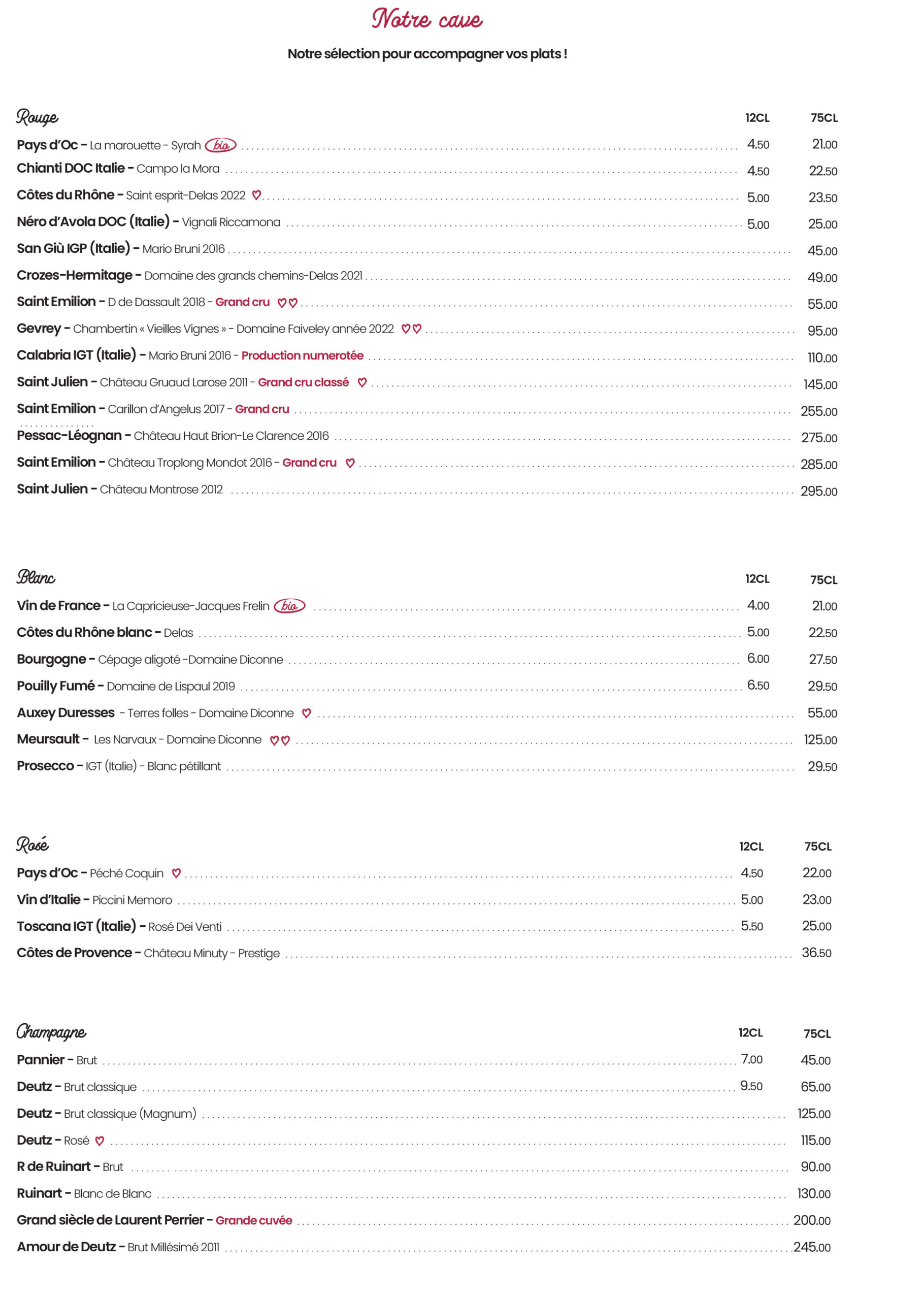Screen dimensions: 924x1300
Task: Click the heart next to Deutz Rosé
Action: [100, 1141]
